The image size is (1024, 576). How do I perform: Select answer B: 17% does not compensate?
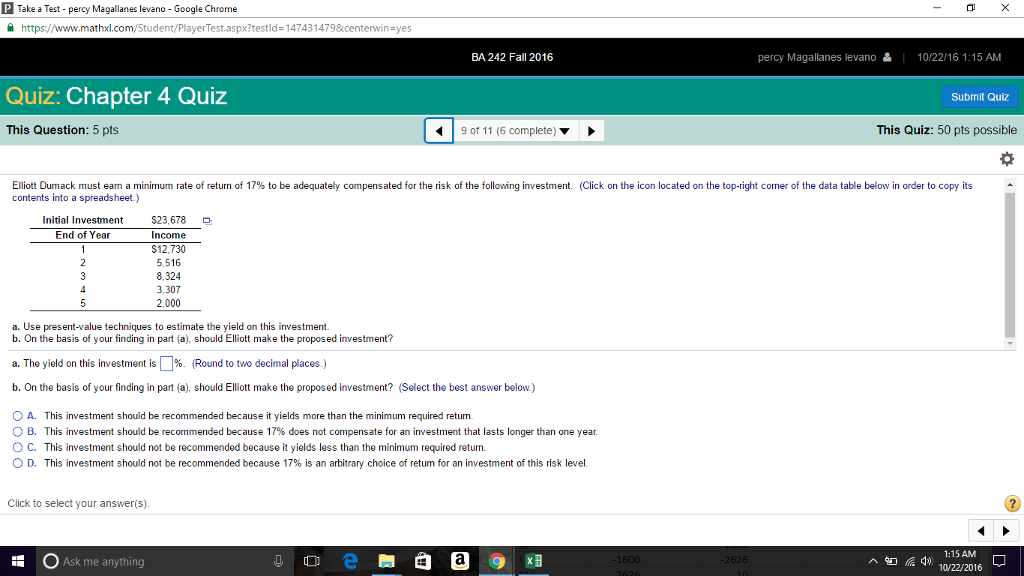click(x=18, y=432)
